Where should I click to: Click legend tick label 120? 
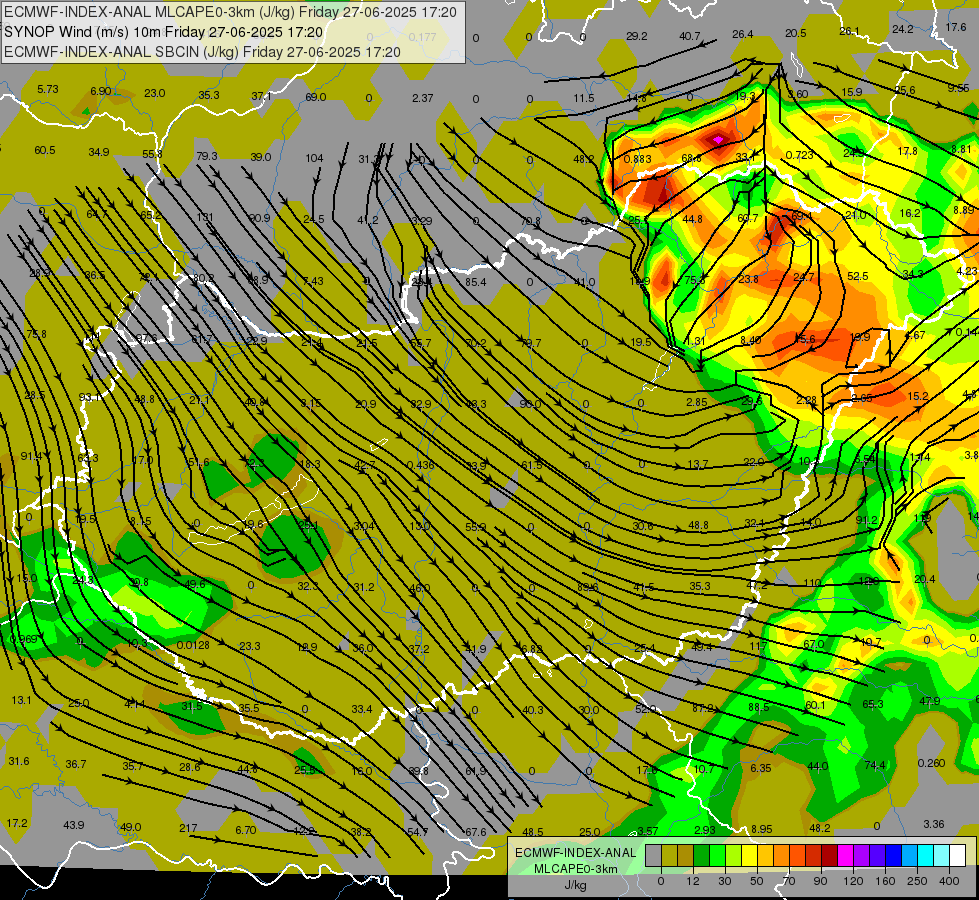853,881
